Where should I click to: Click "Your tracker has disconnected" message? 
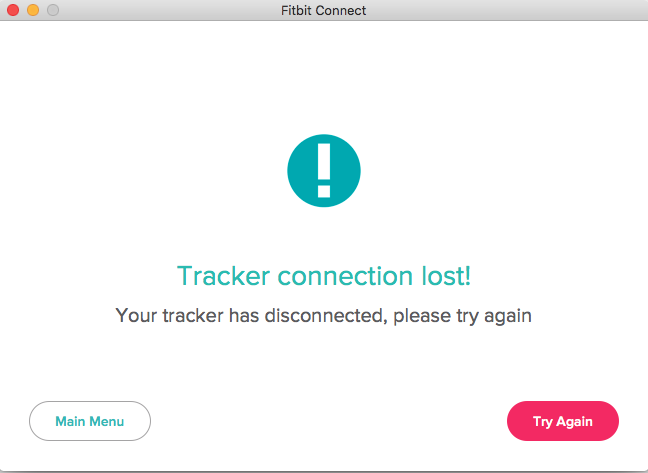tap(251, 316)
